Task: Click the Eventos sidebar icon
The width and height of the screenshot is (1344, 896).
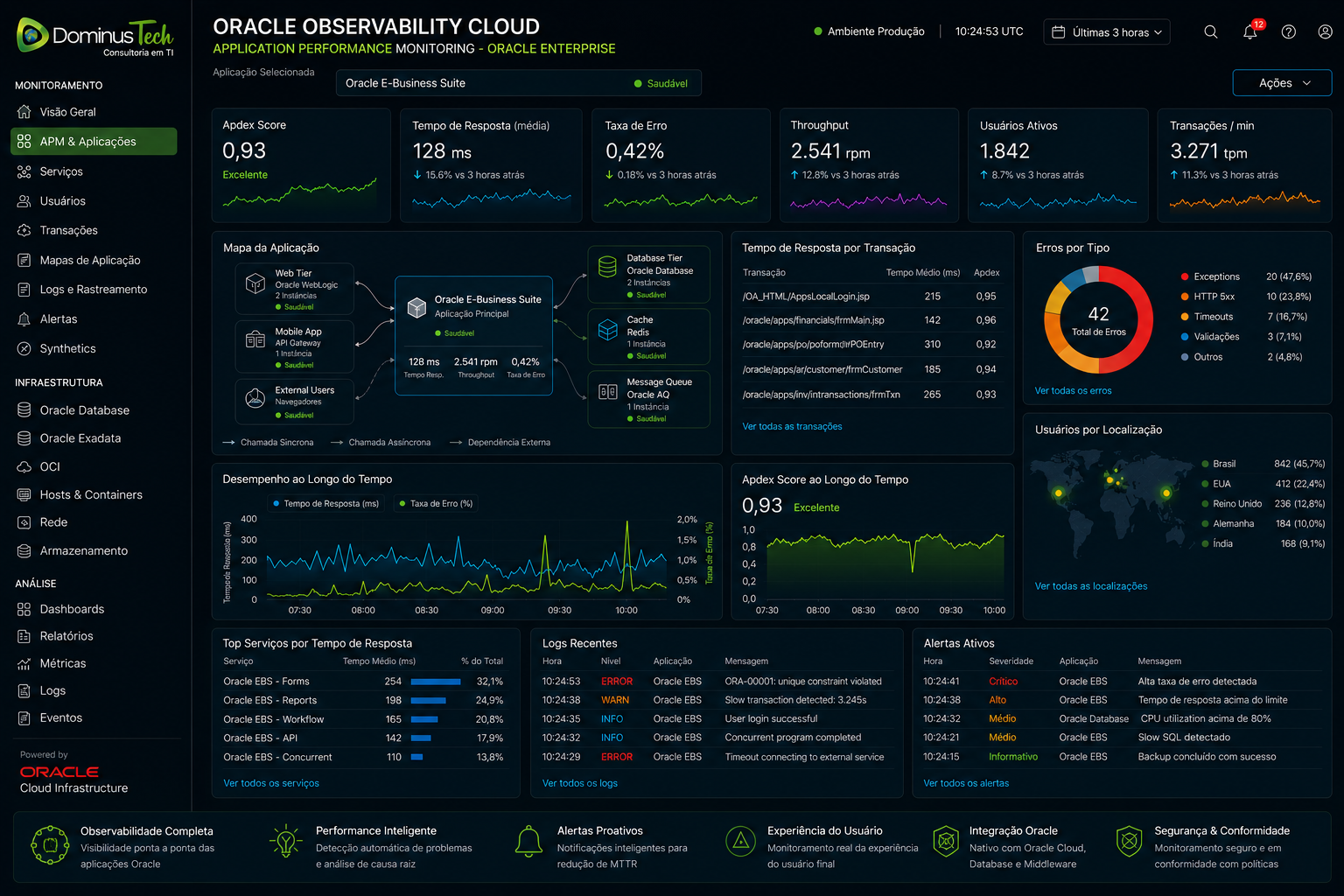Action: [x=24, y=718]
